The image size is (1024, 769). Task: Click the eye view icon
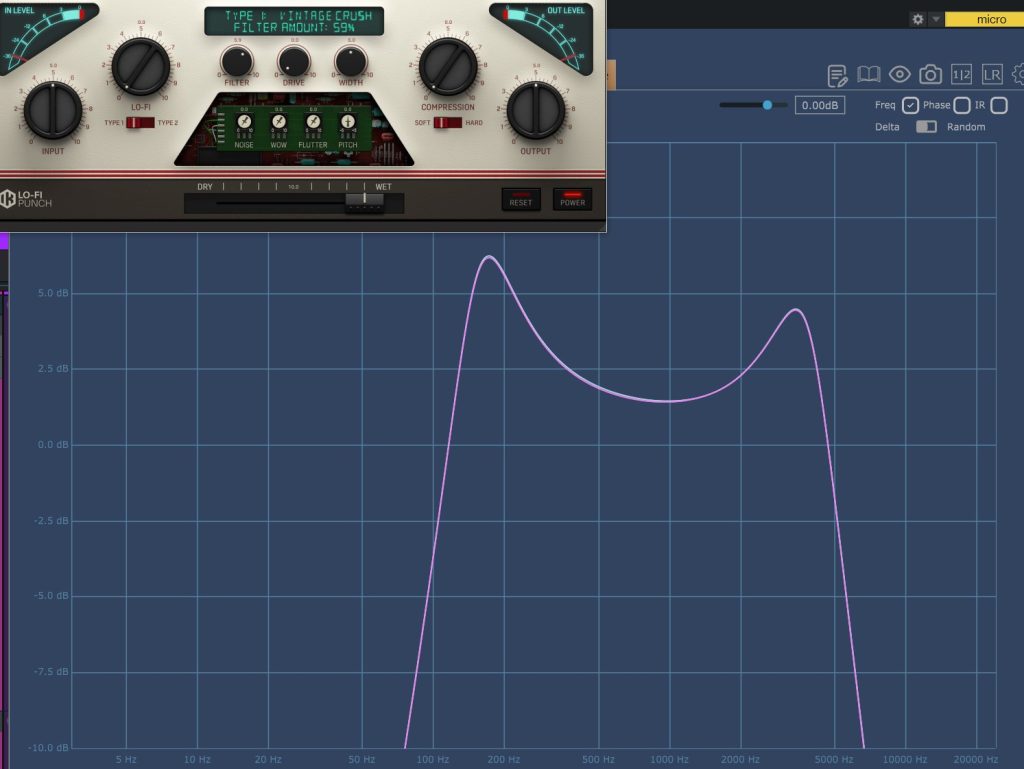(899, 74)
